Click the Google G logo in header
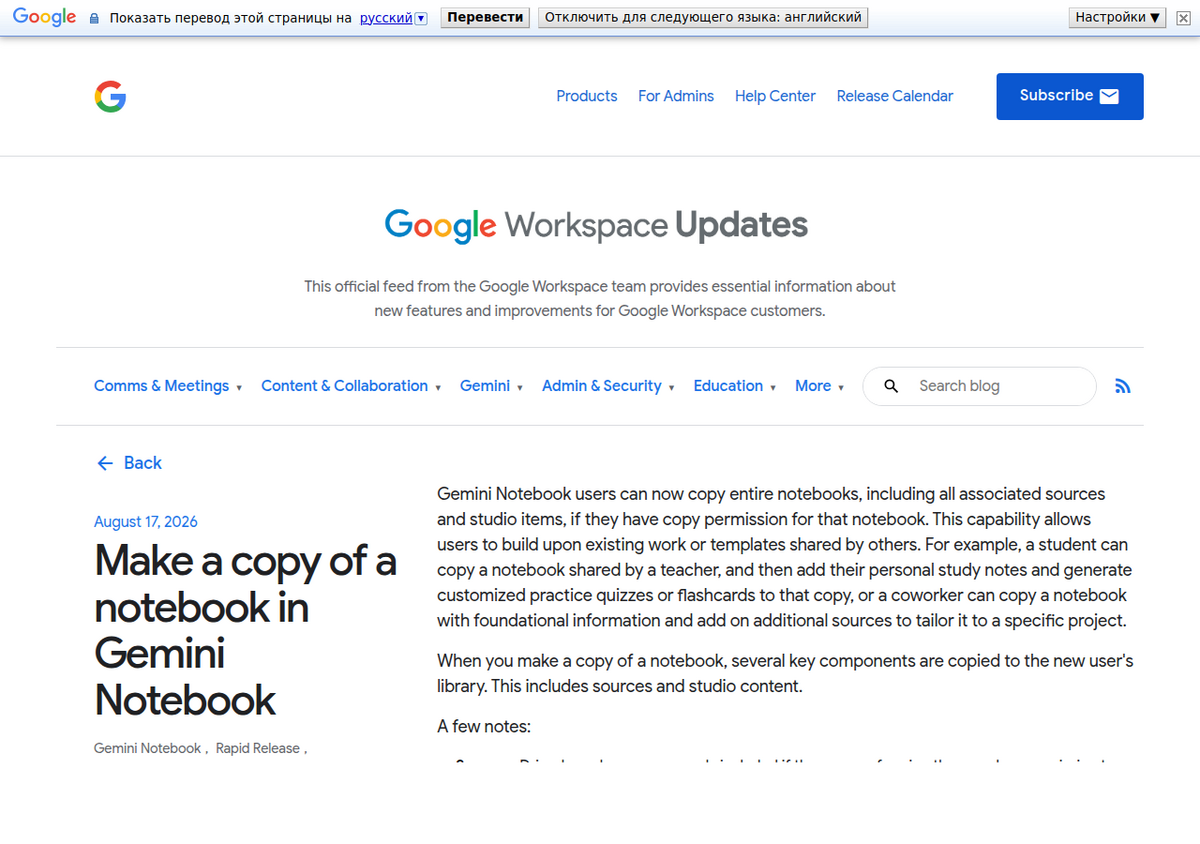Screen dimensions: 1200x844 coord(110,96)
